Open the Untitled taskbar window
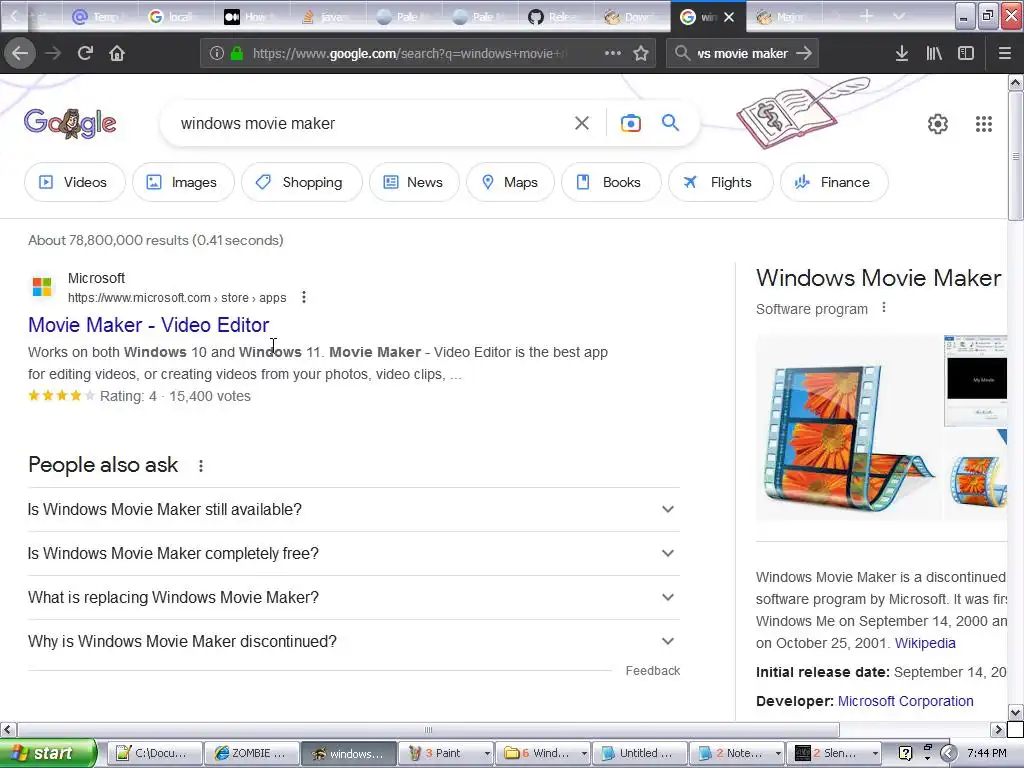 pyautogui.click(x=639, y=753)
